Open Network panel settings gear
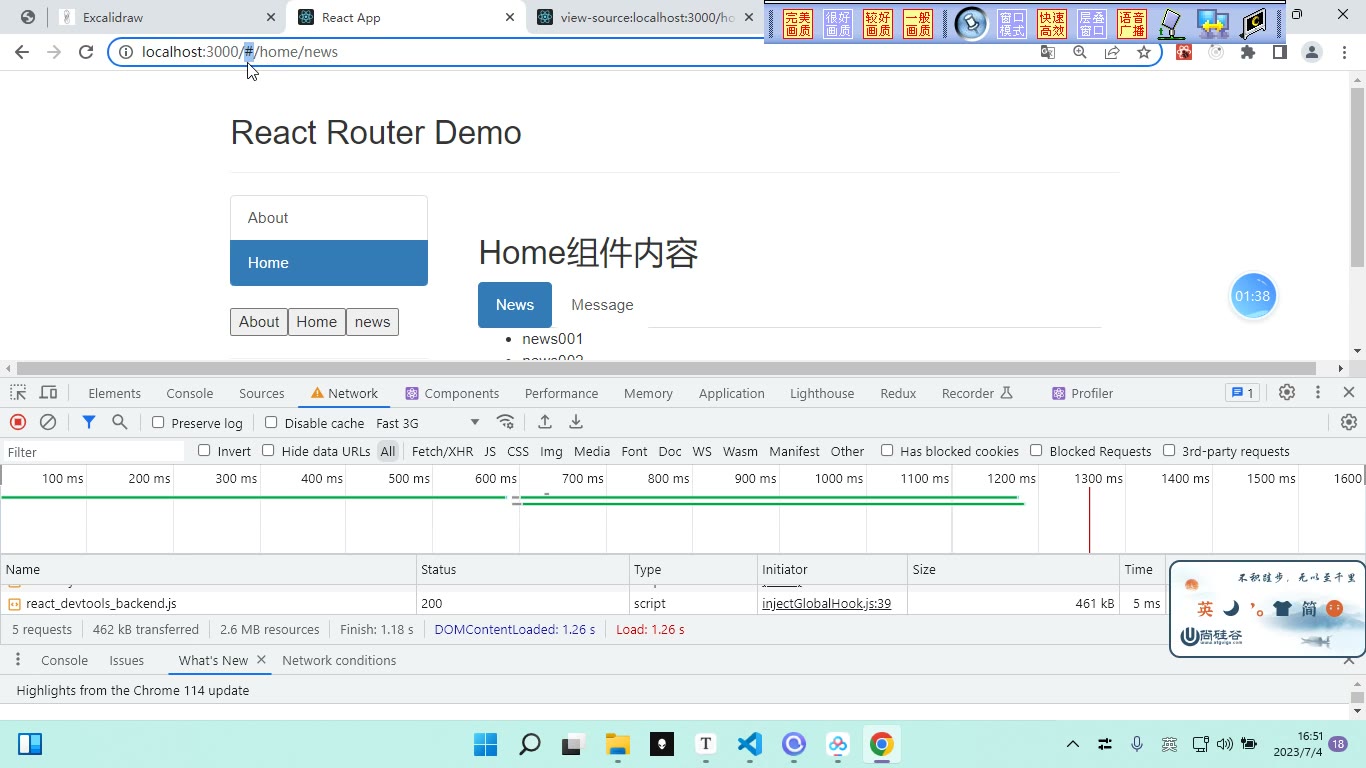1366x768 pixels. click(1349, 422)
